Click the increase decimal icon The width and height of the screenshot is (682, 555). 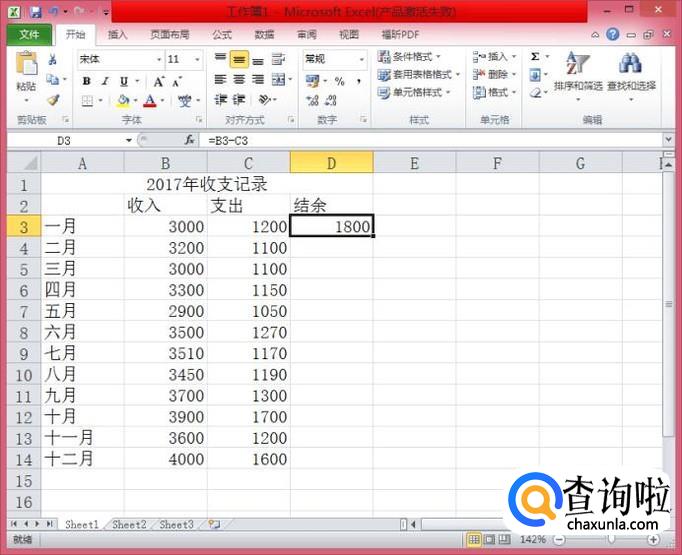click(312, 100)
